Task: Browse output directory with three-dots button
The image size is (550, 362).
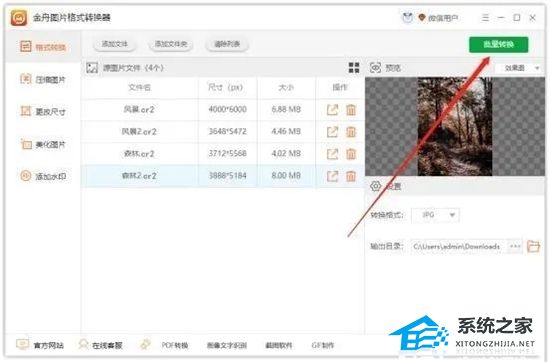Action: [x=515, y=246]
